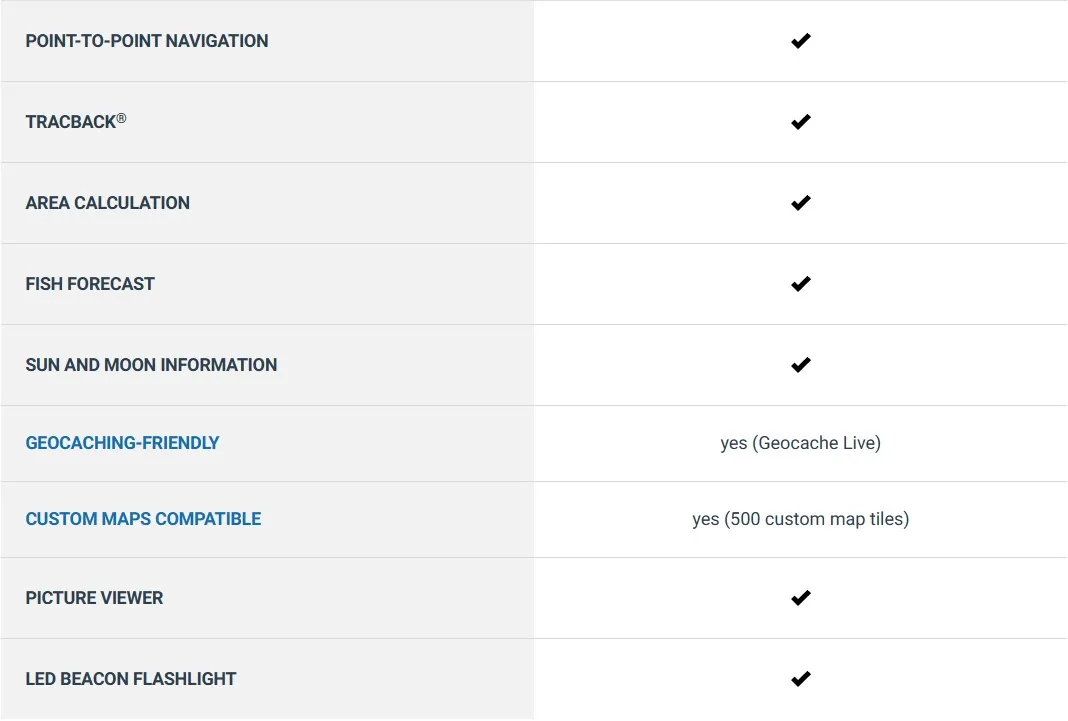Open the Custom Maps Compatible link

[x=143, y=519]
